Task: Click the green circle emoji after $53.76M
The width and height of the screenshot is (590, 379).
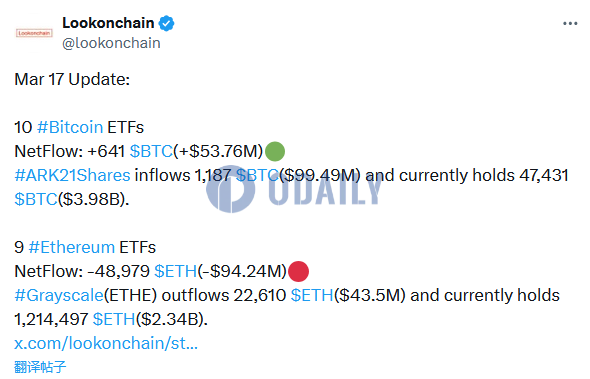Action: tap(275, 151)
